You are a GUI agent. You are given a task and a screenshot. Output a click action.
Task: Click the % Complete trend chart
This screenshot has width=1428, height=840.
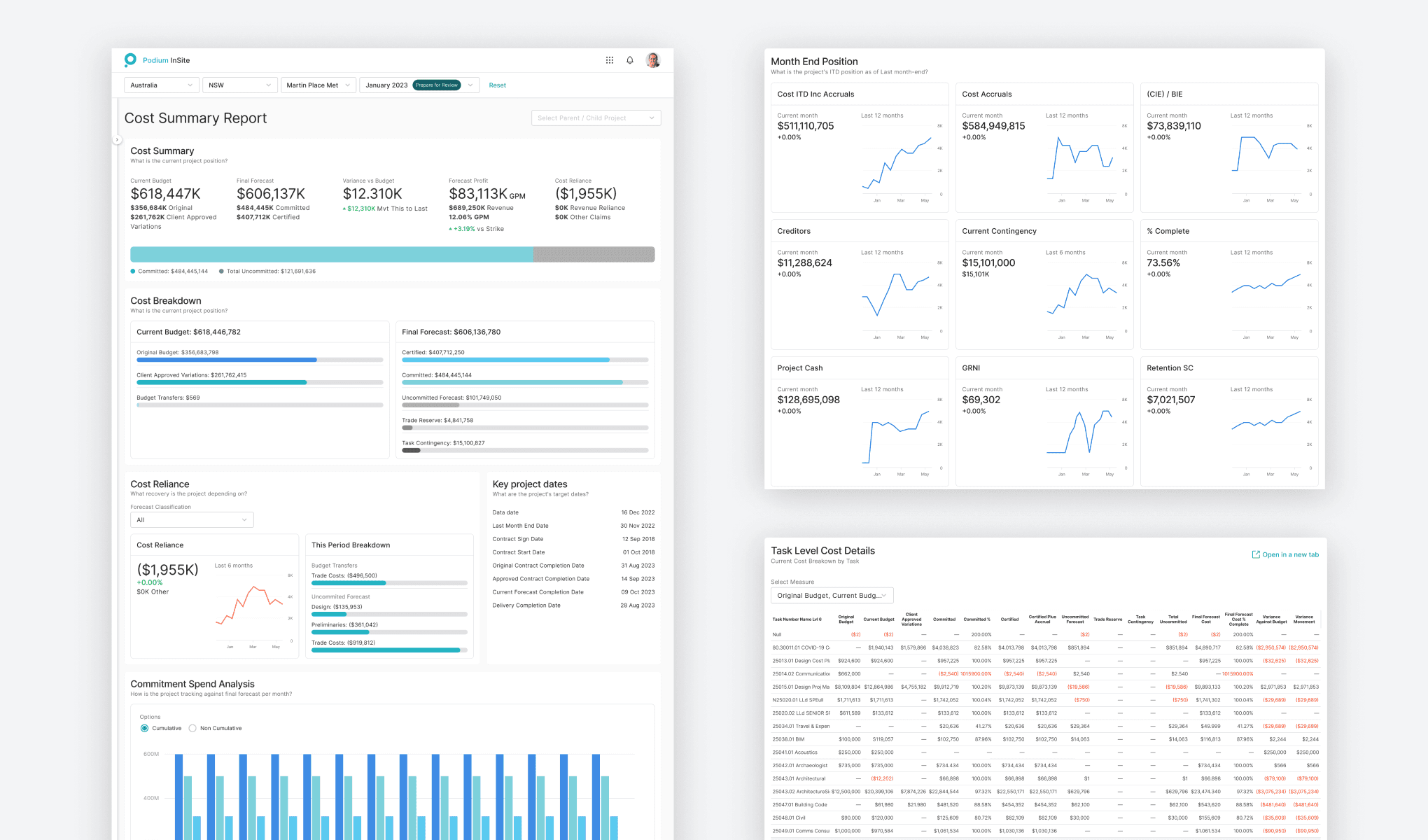[1271, 301]
